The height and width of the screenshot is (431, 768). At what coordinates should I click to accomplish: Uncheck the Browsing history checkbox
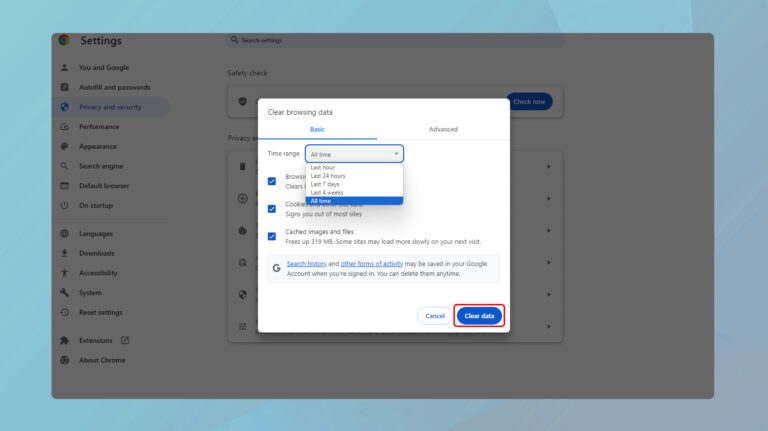pyautogui.click(x=272, y=181)
